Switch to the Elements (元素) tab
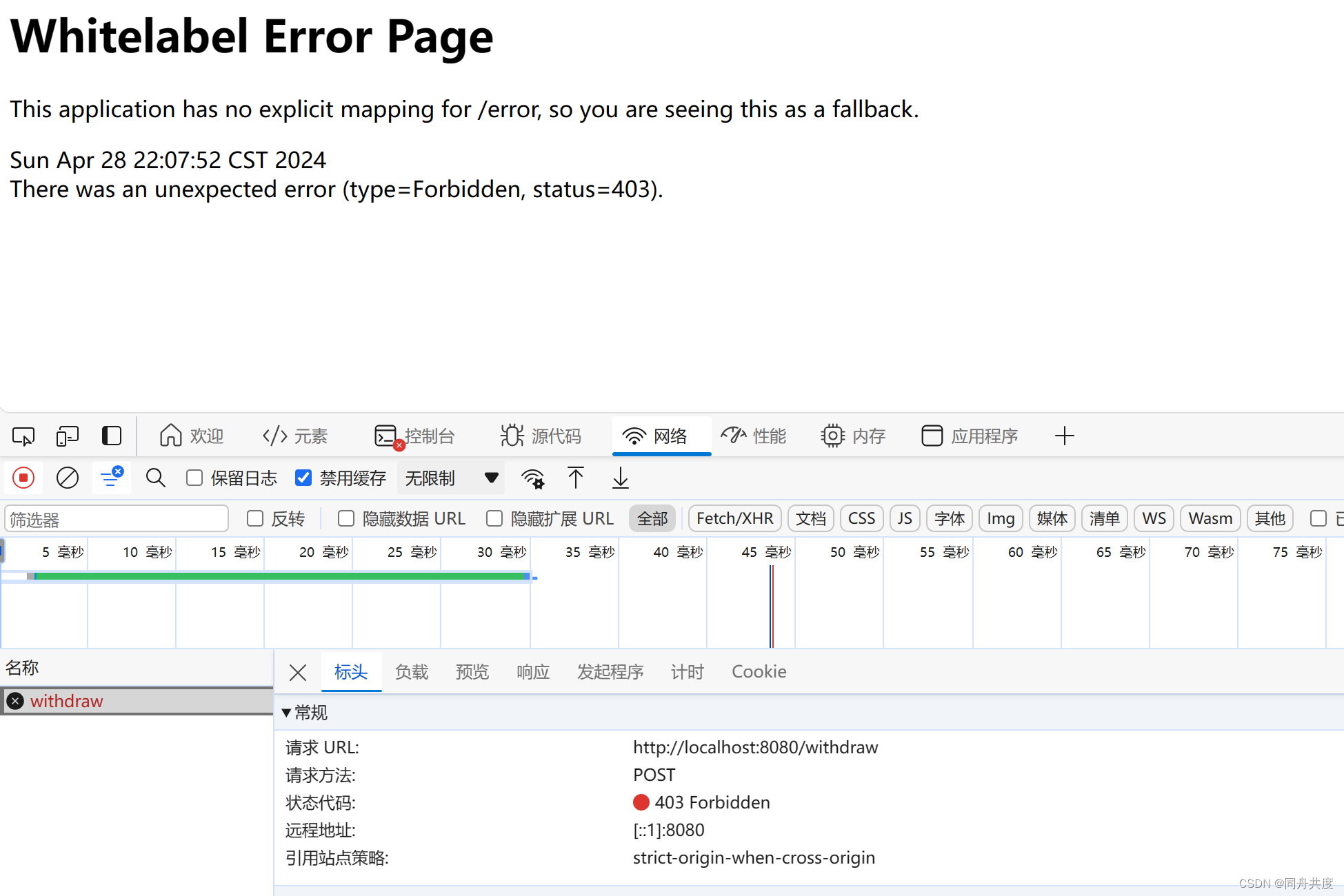 (x=295, y=436)
